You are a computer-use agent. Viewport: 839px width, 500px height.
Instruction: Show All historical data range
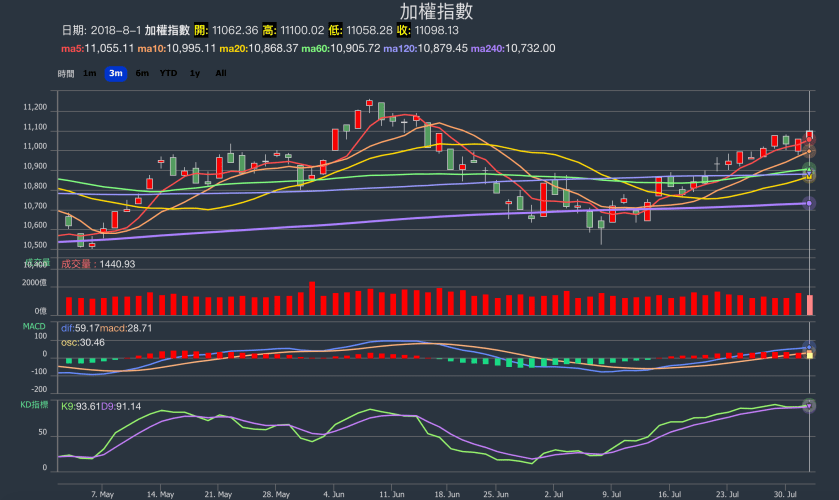click(220, 73)
